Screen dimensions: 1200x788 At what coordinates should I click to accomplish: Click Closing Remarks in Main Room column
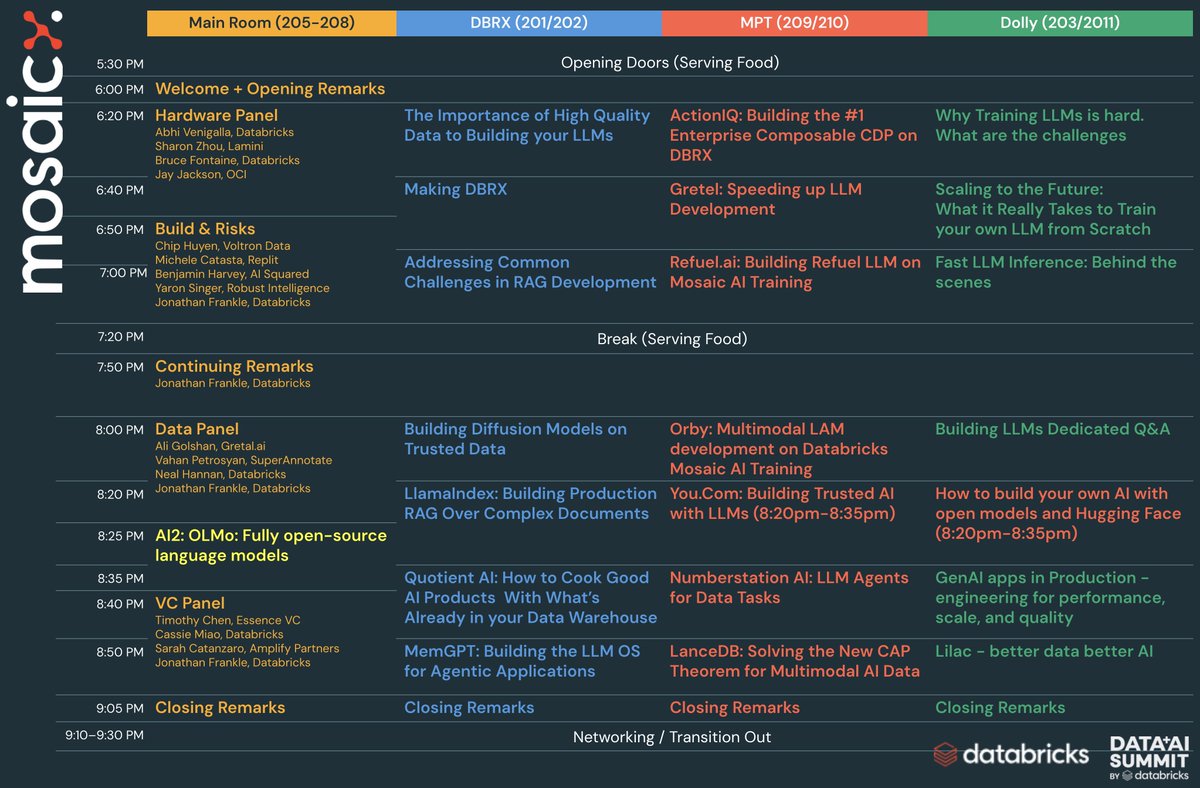click(220, 707)
